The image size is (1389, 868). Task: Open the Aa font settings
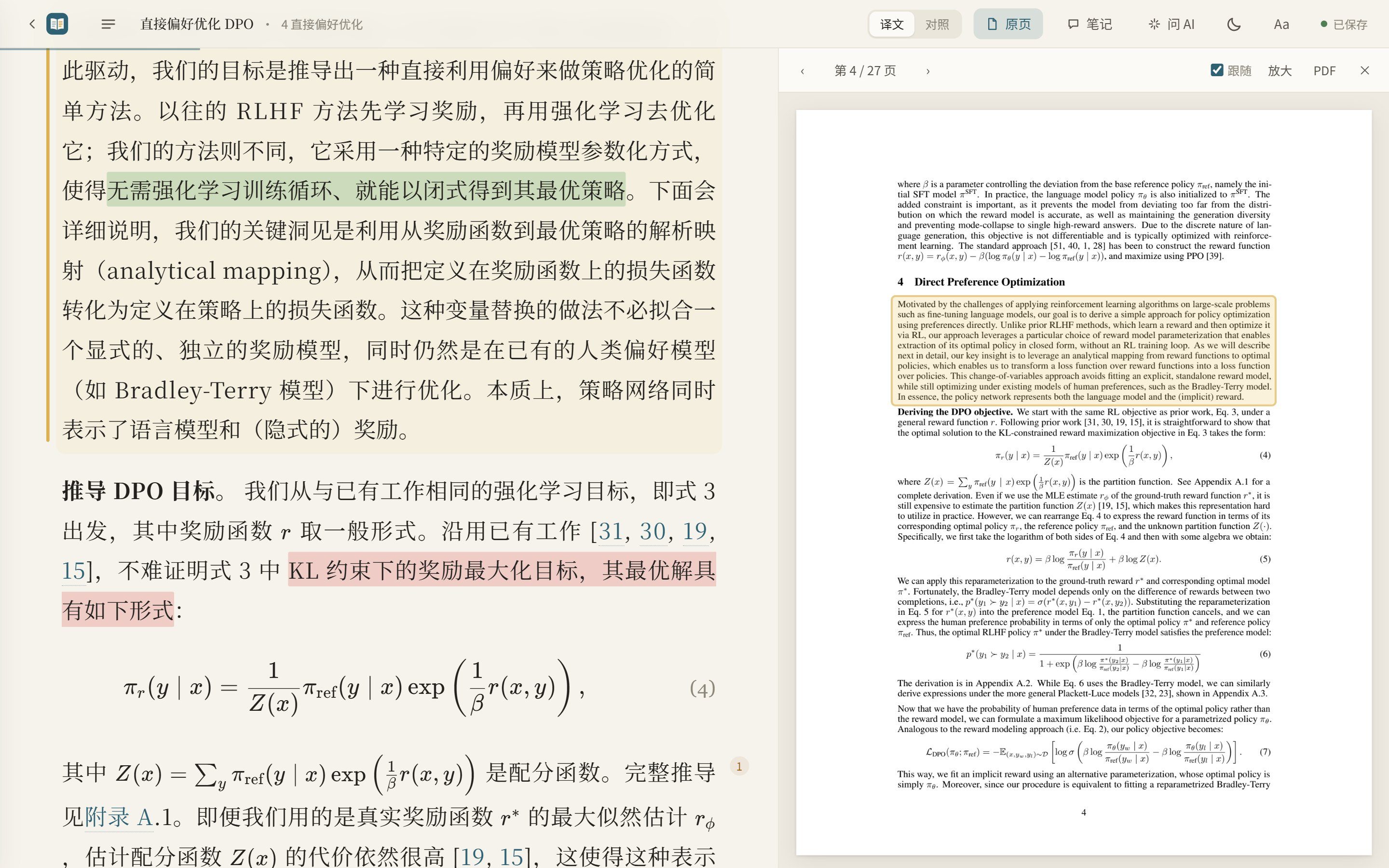tap(1281, 24)
